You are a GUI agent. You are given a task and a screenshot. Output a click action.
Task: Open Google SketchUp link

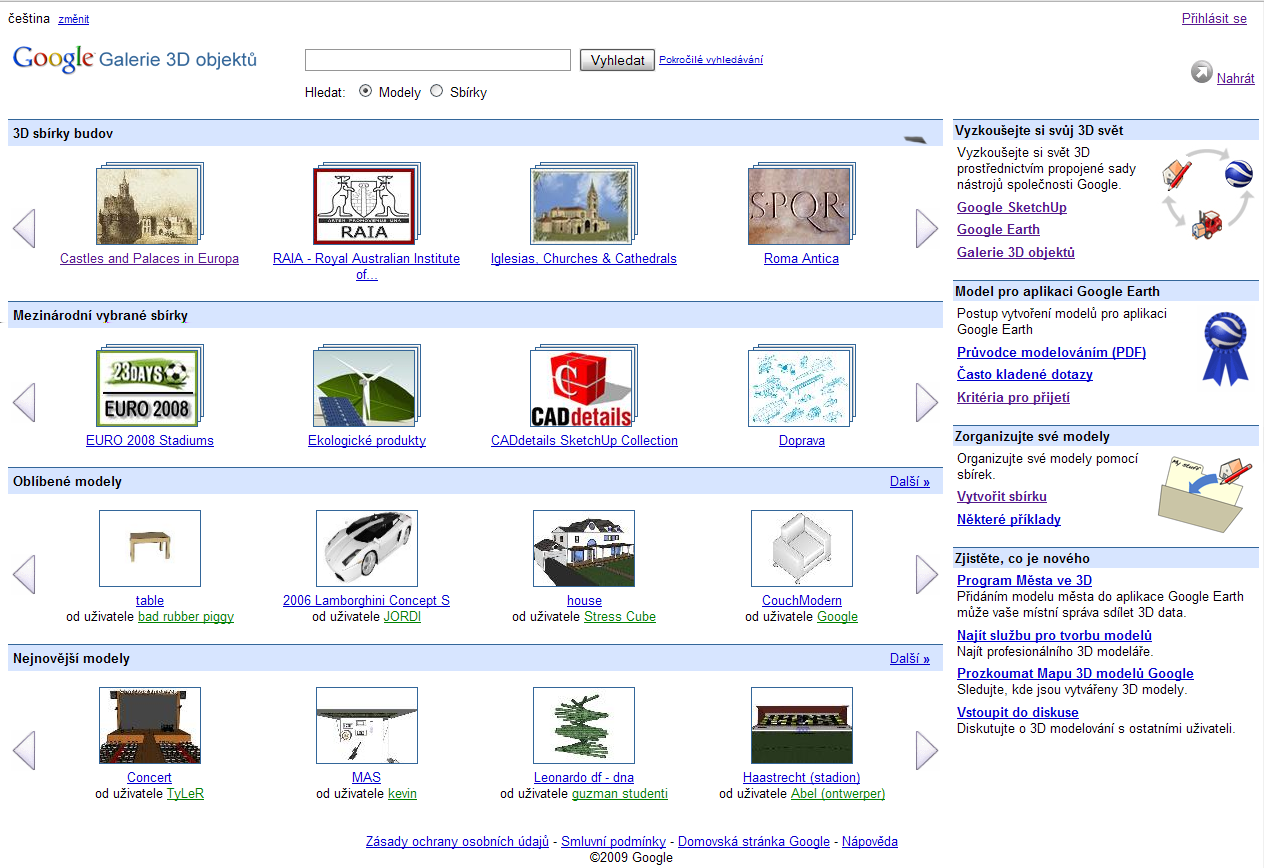coord(1012,207)
